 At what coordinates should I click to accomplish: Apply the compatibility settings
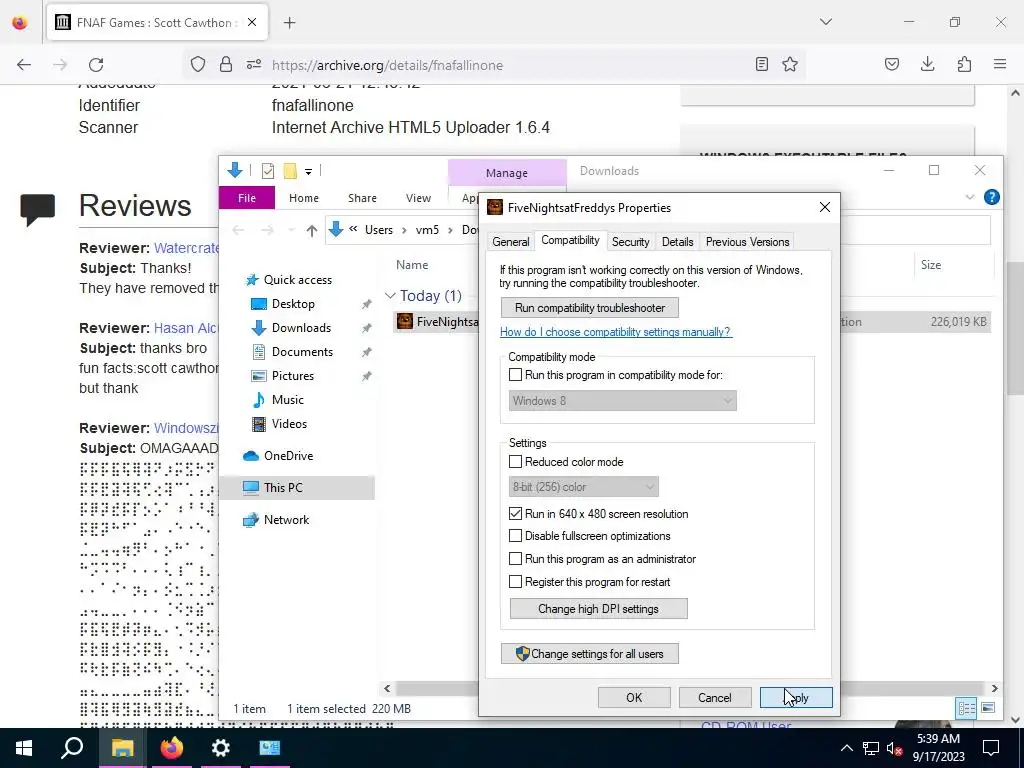796,697
